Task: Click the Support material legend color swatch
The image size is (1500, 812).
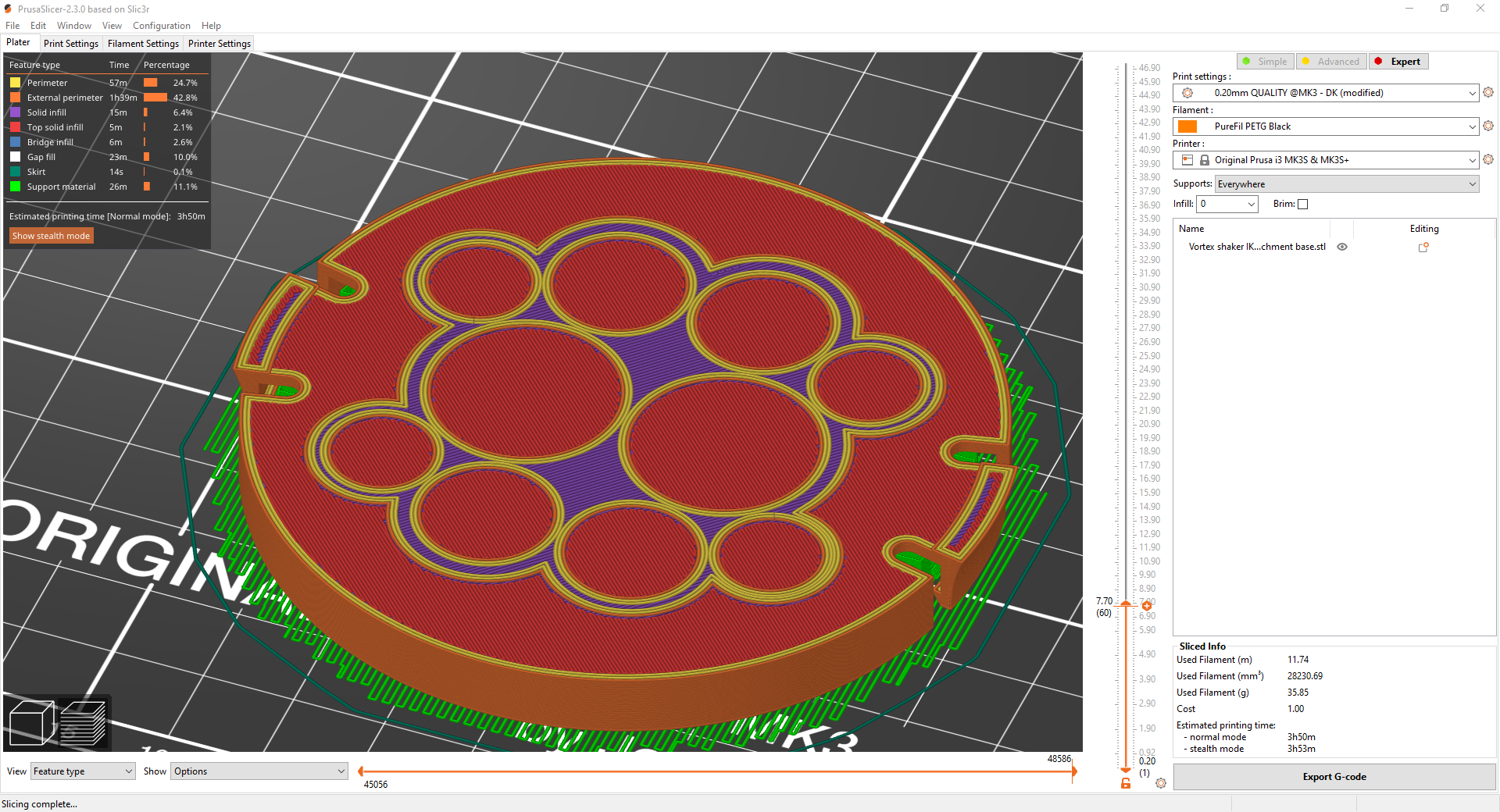Action: pyautogui.click(x=15, y=187)
